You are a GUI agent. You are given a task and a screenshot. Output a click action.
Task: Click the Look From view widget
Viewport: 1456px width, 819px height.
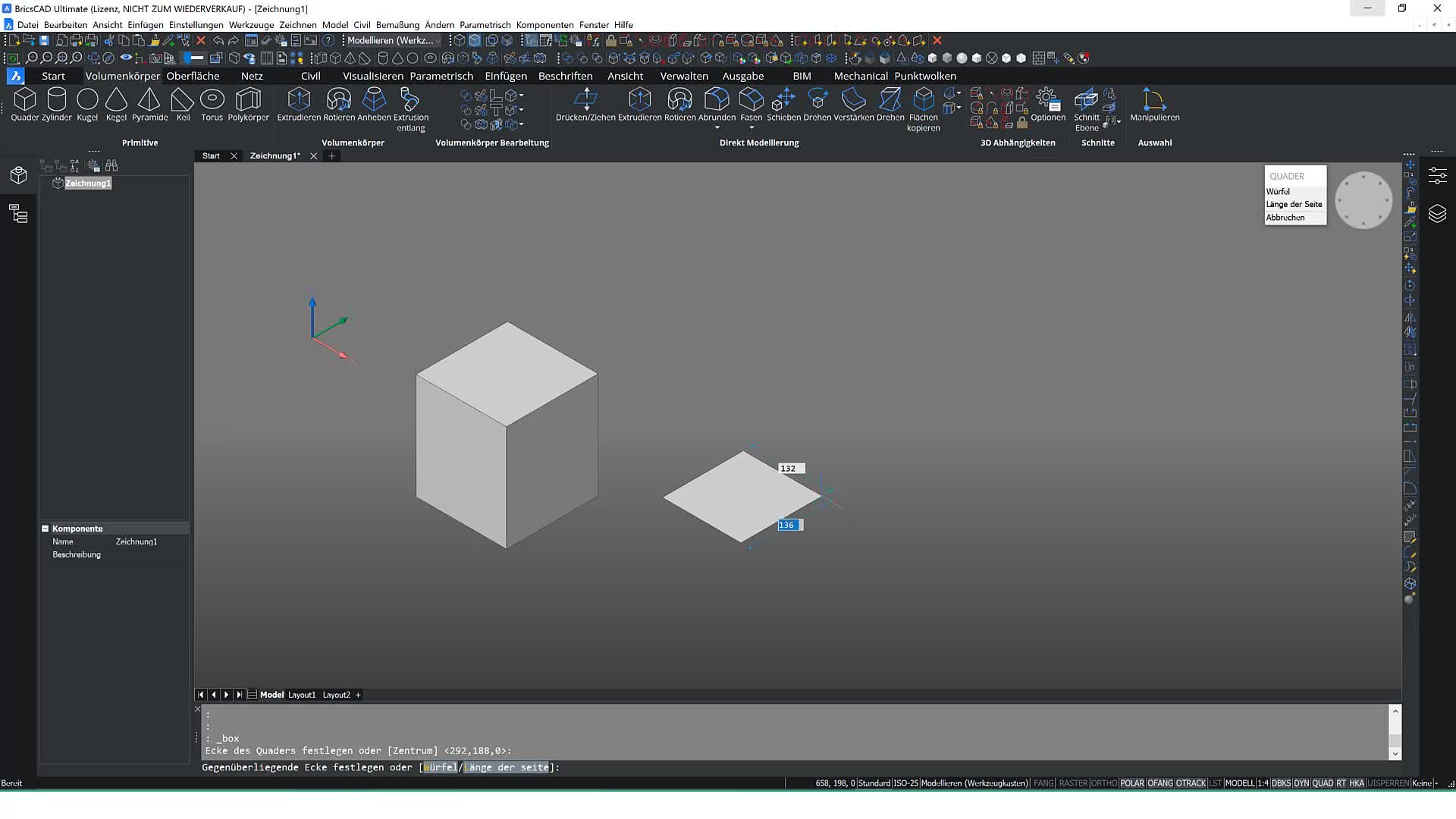pos(1363,200)
